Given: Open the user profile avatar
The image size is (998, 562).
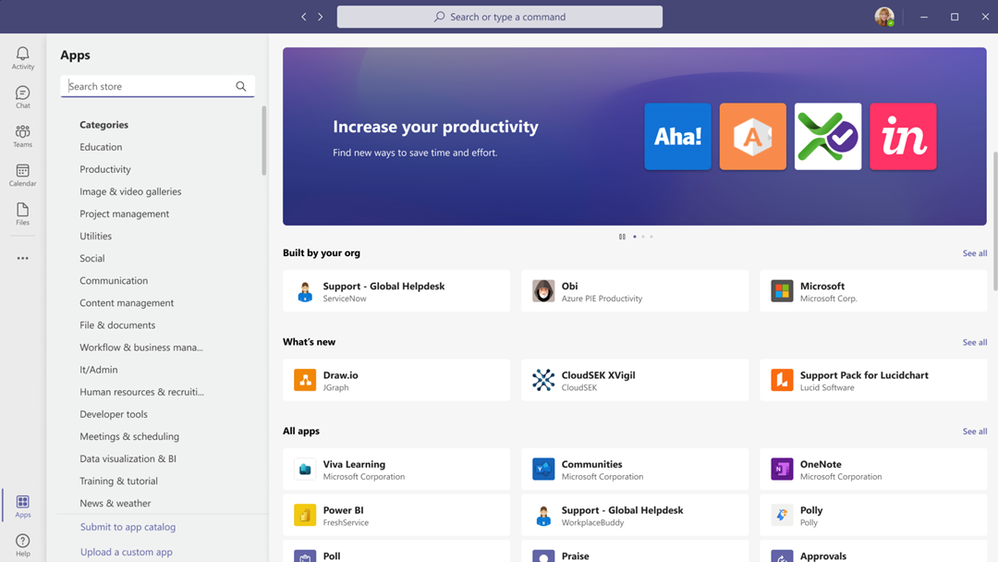Looking at the screenshot, I should [884, 17].
